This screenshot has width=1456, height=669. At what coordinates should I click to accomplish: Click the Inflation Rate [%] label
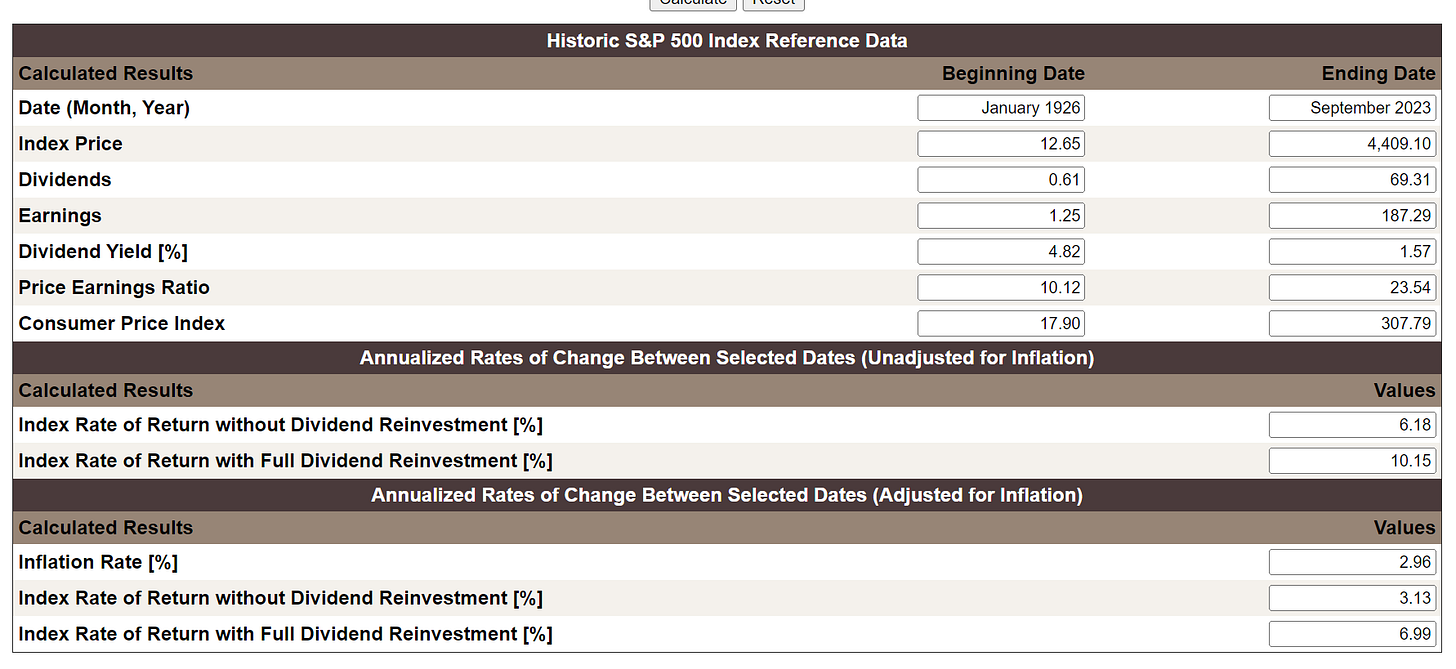[x=98, y=562]
